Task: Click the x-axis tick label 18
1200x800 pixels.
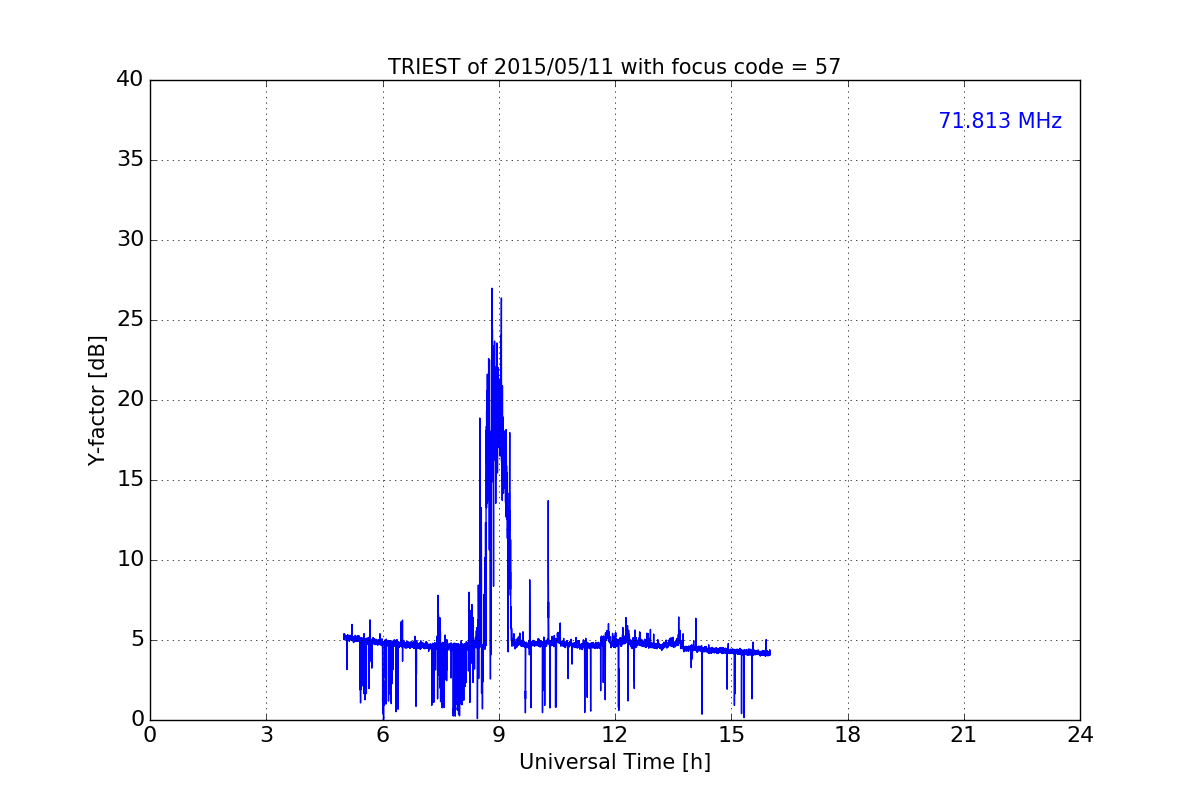Action: click(848, 735)
